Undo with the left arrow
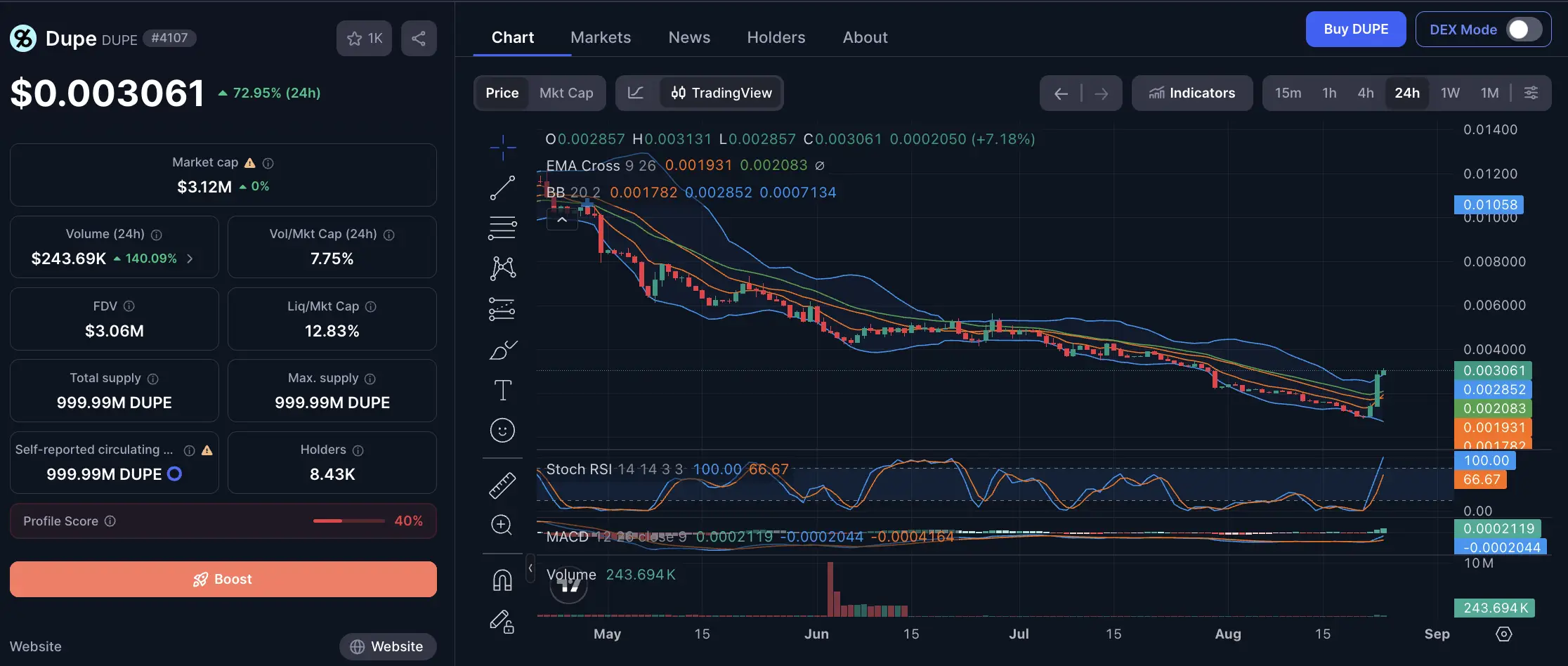The image size is (1568, 666). tap(1061, 93)
